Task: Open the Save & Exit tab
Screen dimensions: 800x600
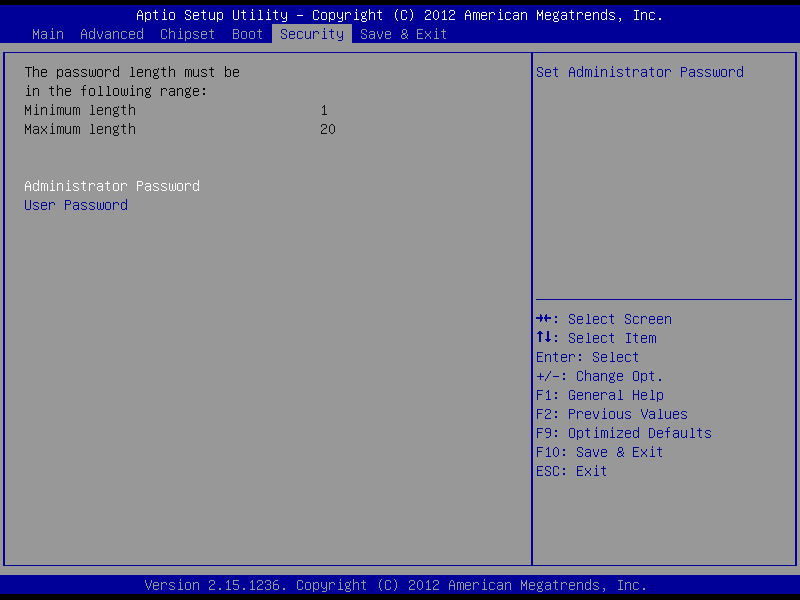Action: click(x=404, y=34)
